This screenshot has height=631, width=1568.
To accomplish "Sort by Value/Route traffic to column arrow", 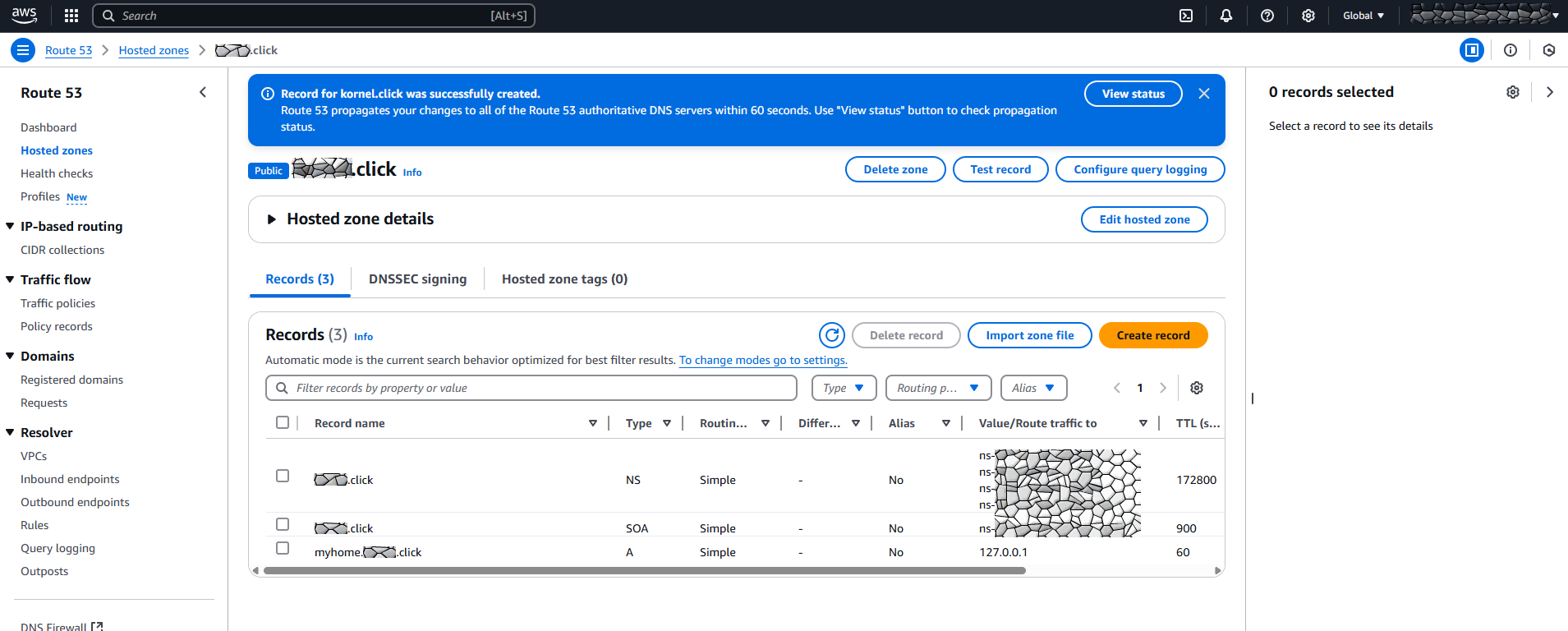I will [x=1143, y=423].
